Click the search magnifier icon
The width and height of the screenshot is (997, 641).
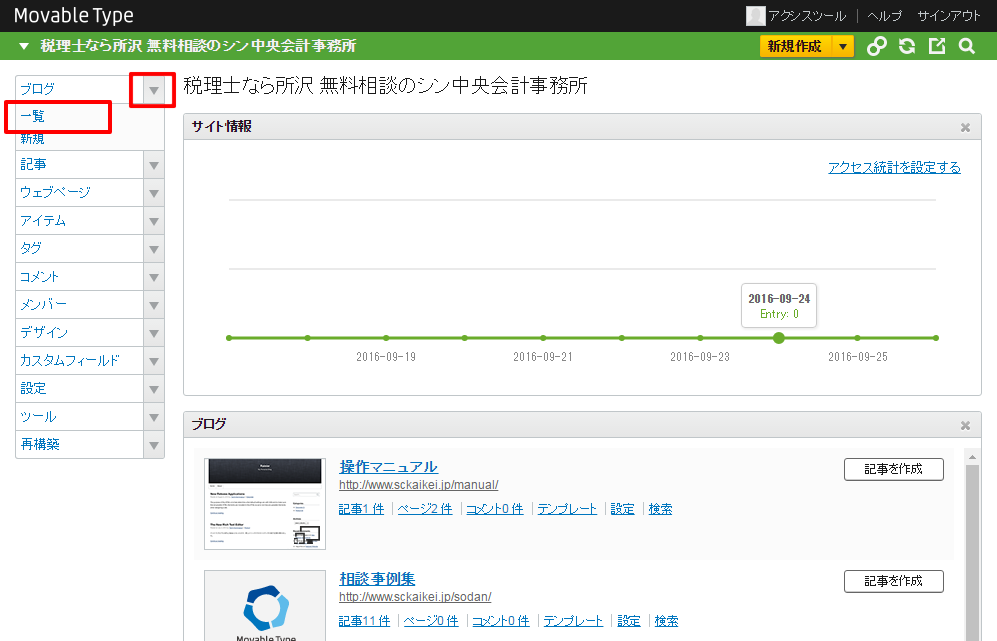(966, 46)
